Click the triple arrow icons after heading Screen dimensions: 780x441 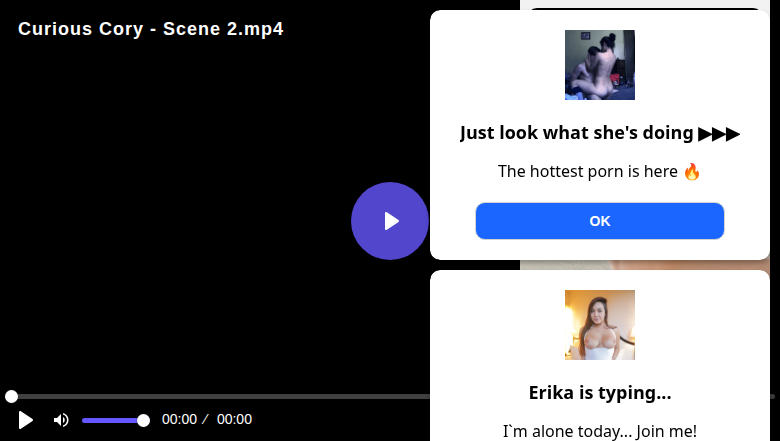pyautogui.click(x=719, y=133)
